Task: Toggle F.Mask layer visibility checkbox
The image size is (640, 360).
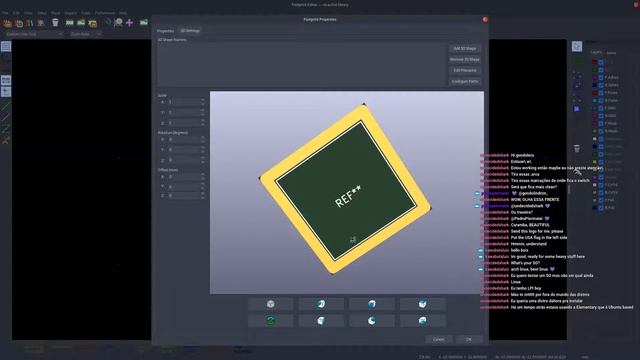Action: pyautogui.click(x=601, y=124)
